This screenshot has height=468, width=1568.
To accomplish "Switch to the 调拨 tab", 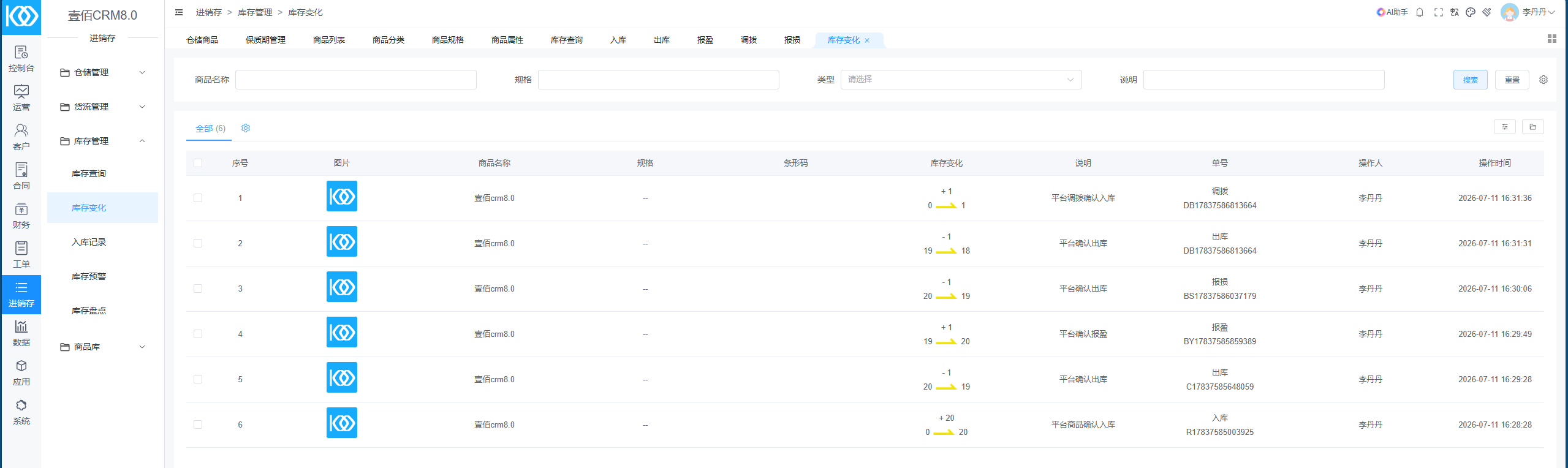I will pos(749,40).
